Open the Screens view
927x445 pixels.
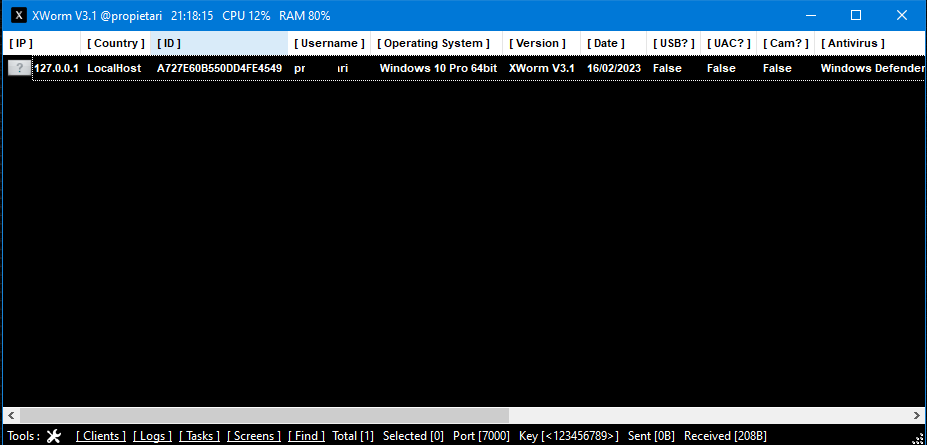254,436
